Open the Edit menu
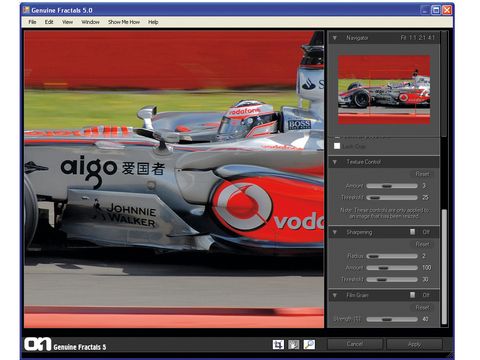Image resolution: width=480 pixels, height=360 pixels. (x=49, y=22)
